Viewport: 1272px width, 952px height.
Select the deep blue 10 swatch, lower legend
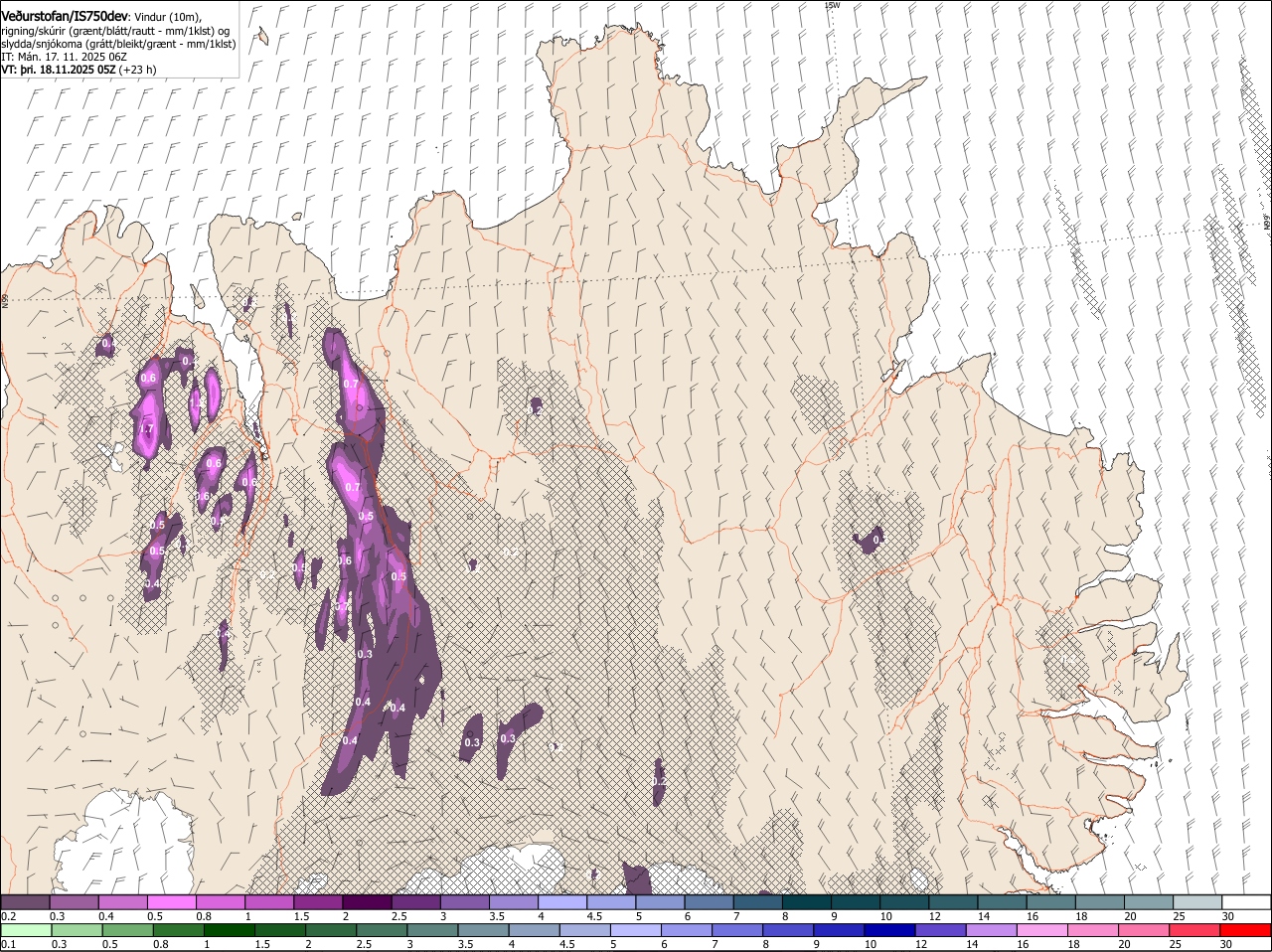pyautogui.click(x=889, y=930)
